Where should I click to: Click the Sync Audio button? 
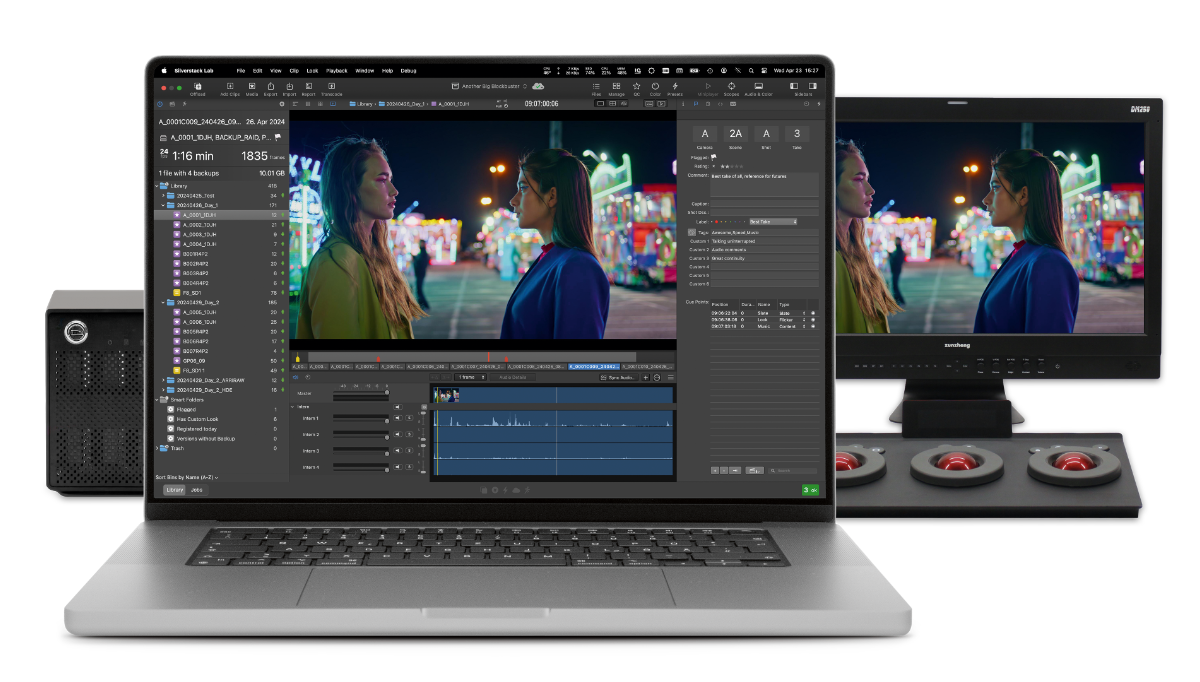tap(619, 377)
